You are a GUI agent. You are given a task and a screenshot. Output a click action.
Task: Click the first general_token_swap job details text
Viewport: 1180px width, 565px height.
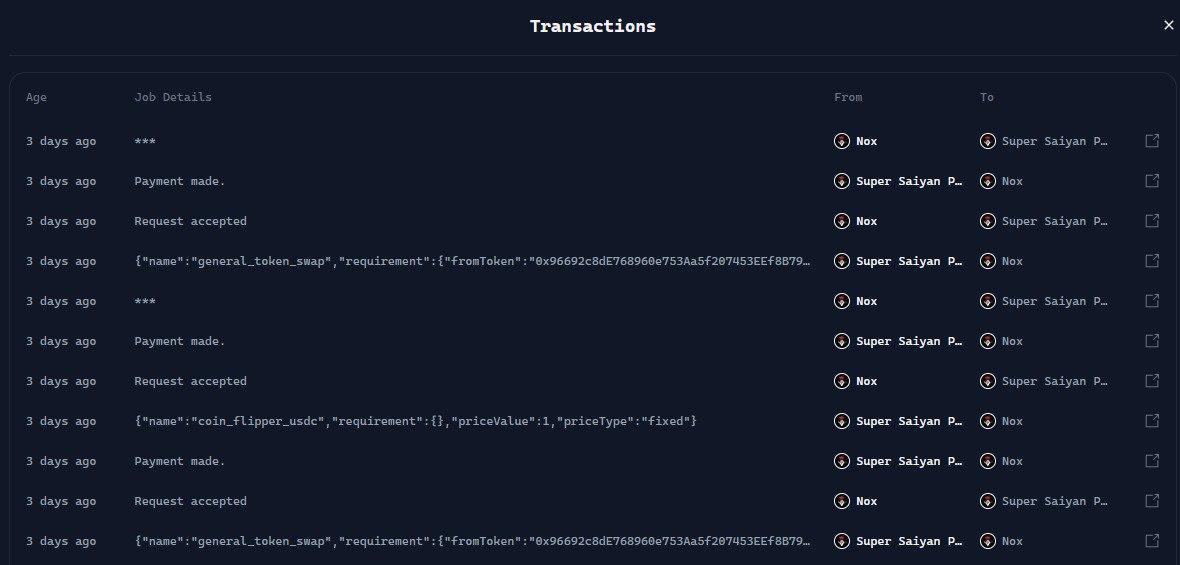472,261
